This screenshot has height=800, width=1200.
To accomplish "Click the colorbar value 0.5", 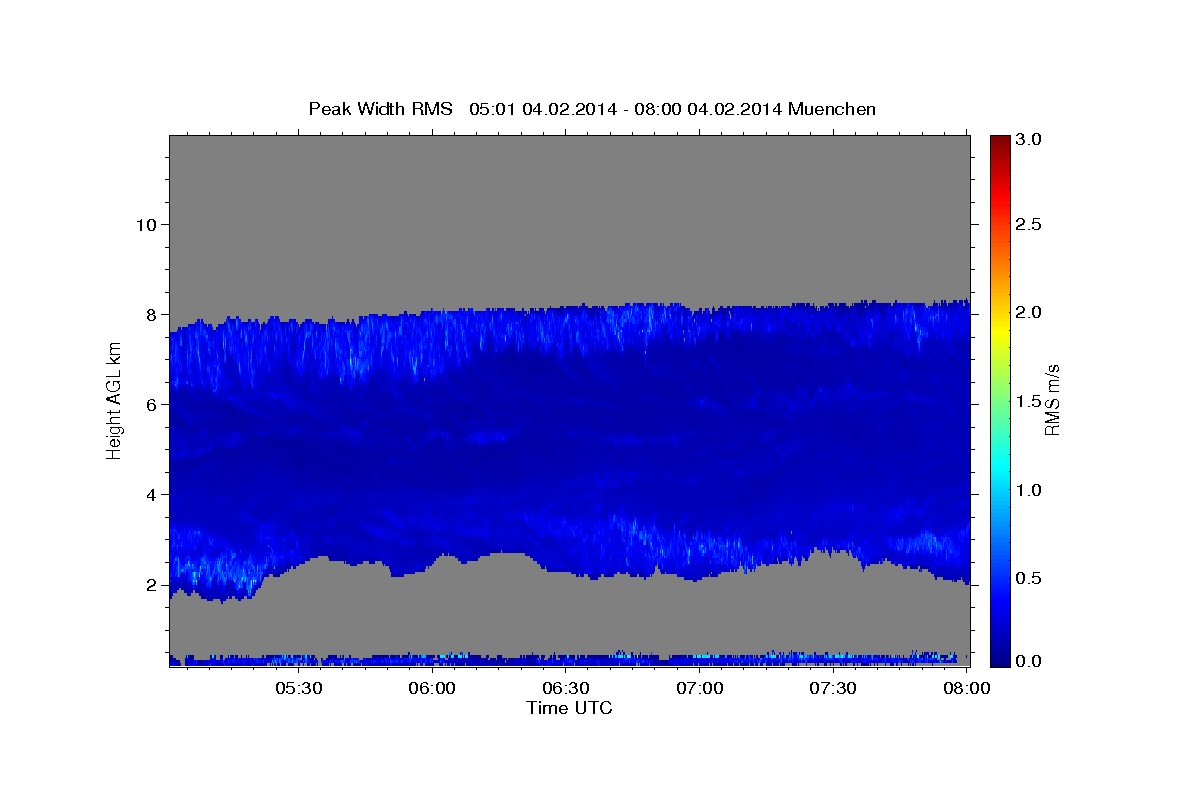I will 1028,578.
